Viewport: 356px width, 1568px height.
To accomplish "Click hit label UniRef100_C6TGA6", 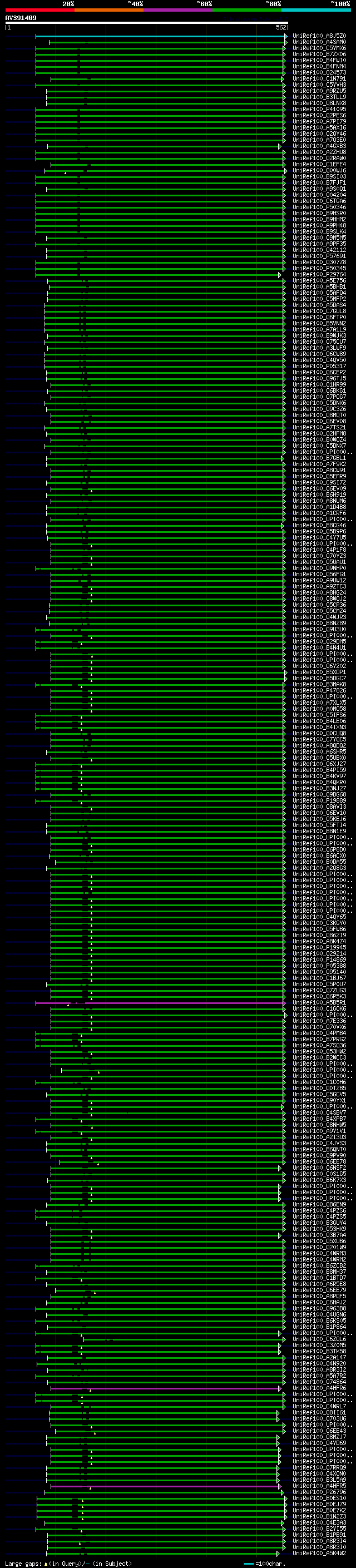I will tap(319, 201).
